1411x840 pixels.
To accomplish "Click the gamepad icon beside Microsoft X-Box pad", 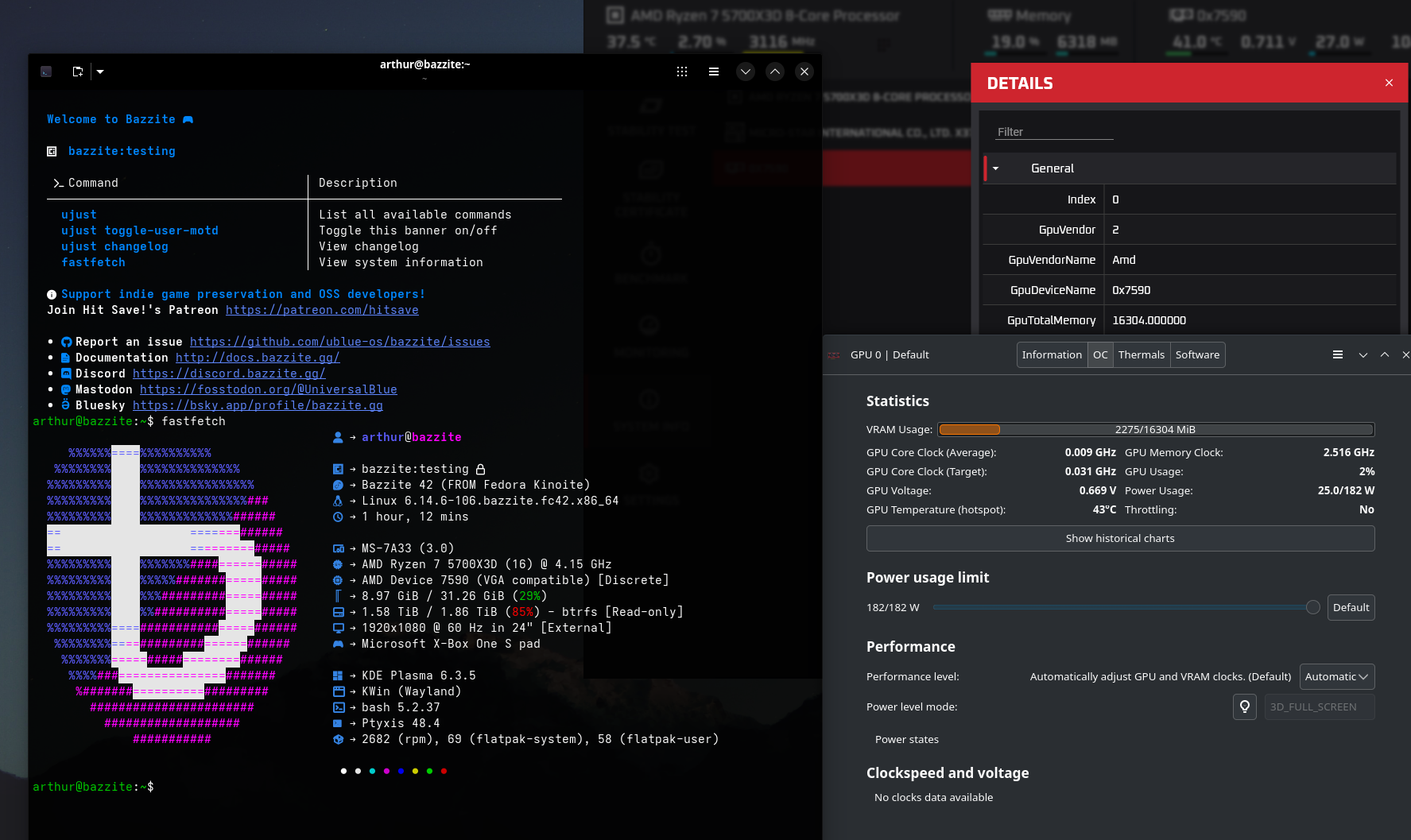I will (338, 644).
